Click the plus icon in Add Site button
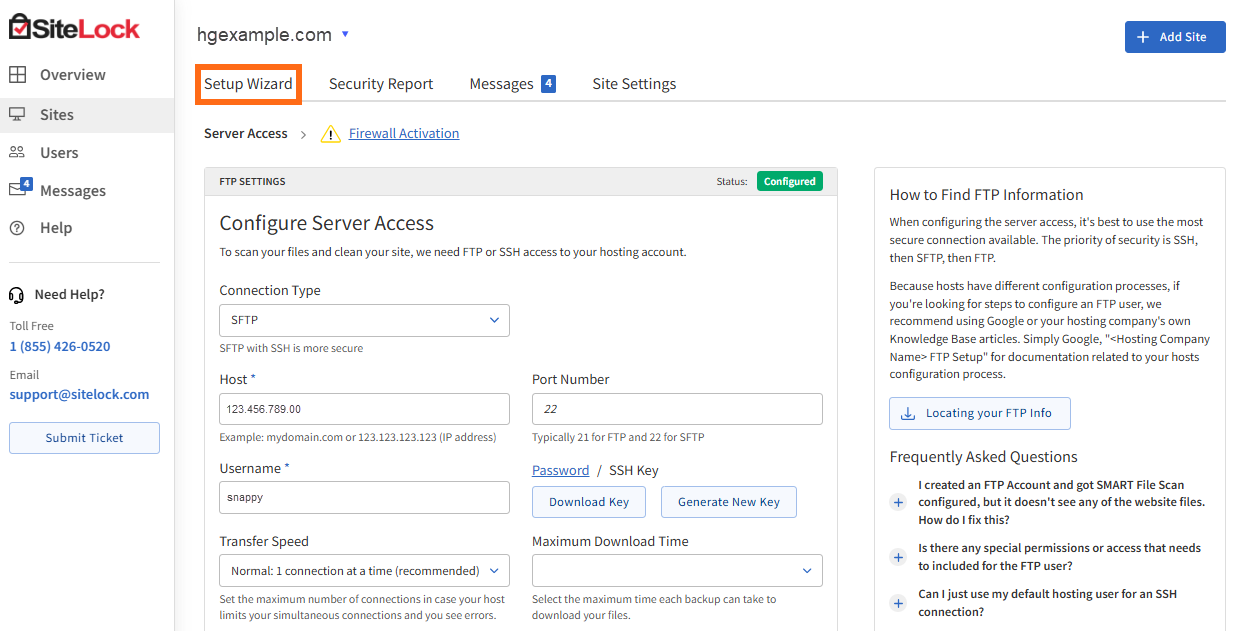This screenshot has width=1257, height=631. coord(1143,37)
